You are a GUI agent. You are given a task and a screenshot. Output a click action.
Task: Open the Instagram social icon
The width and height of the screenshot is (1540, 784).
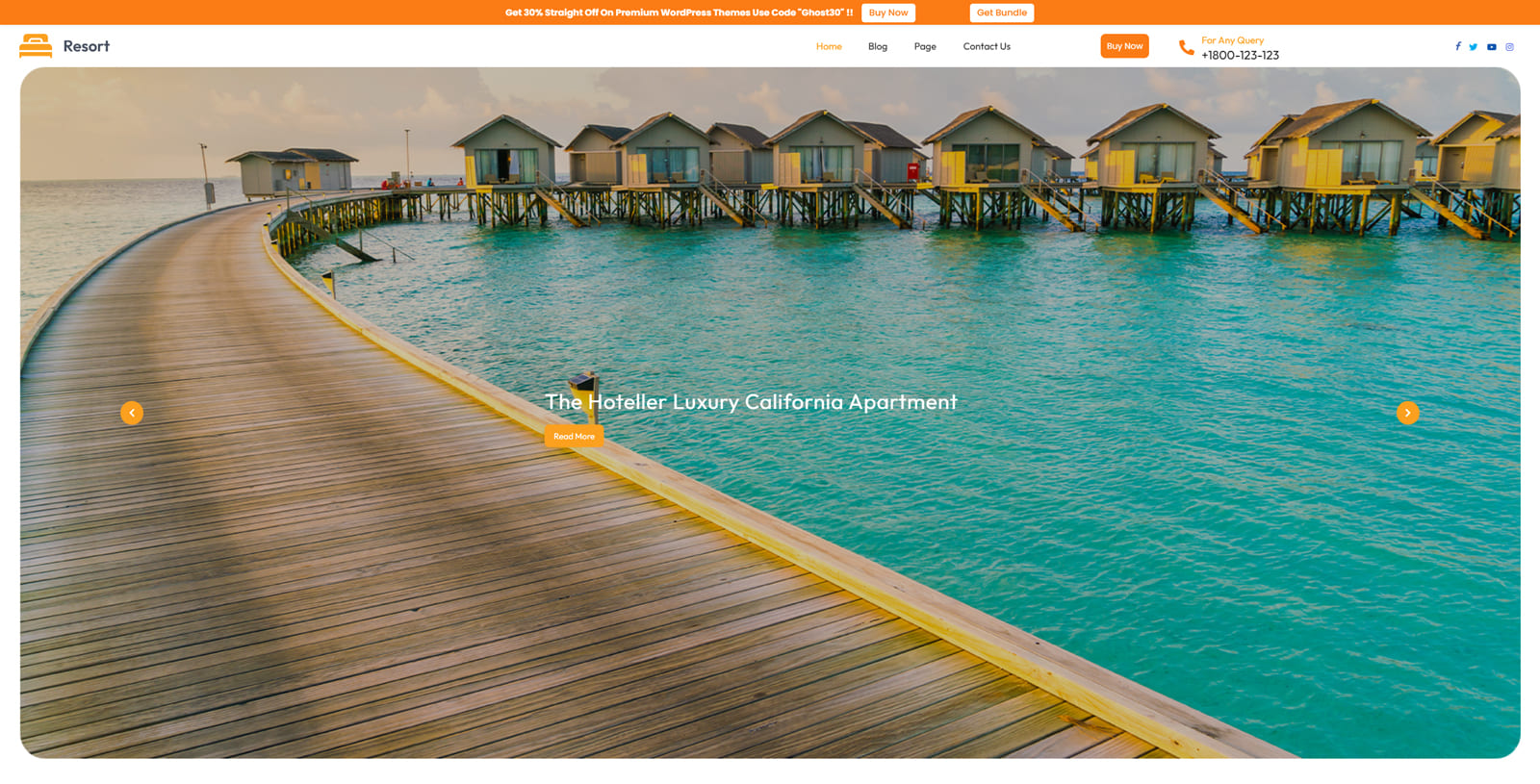(1509, 46)
